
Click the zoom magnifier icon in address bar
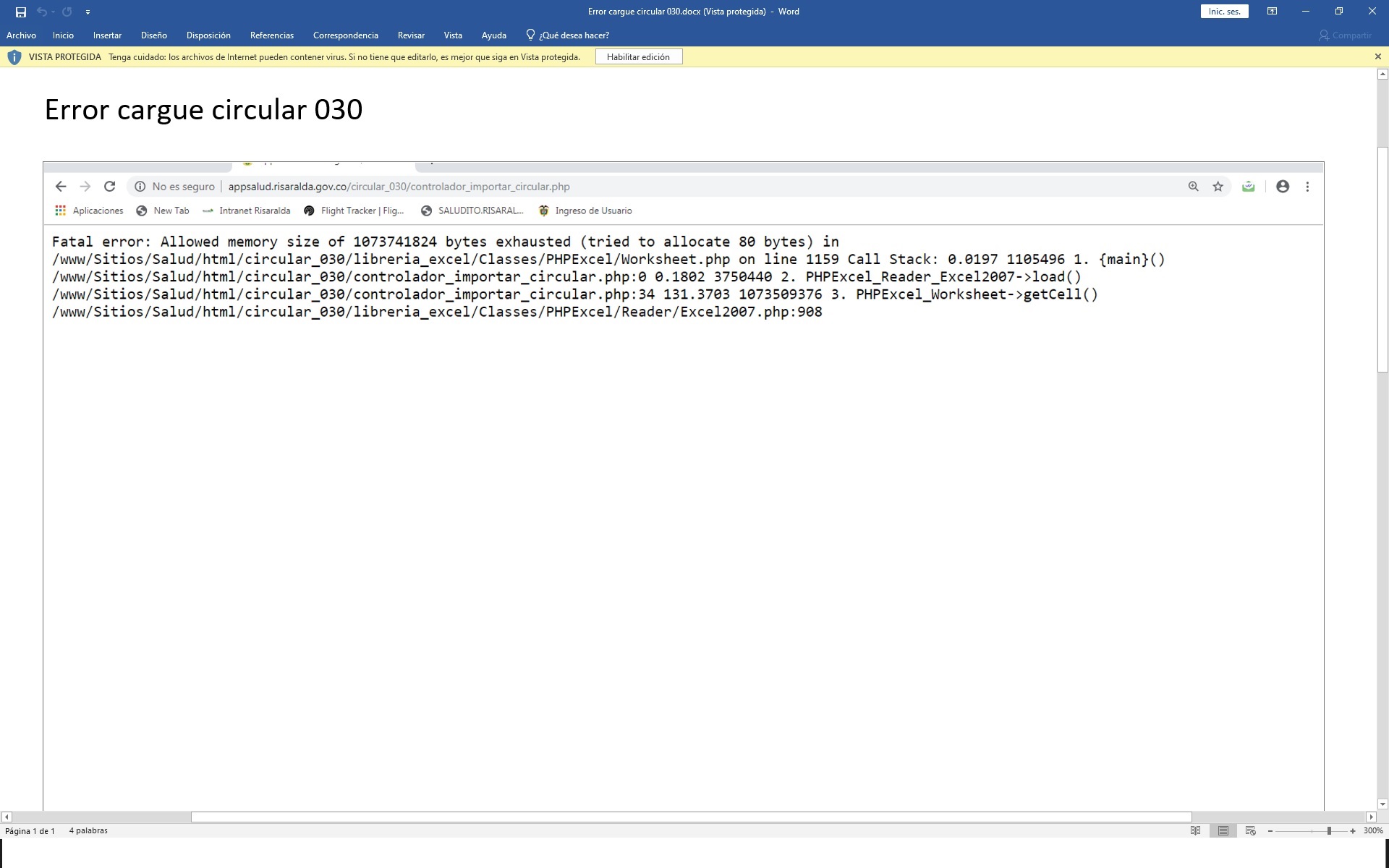[x=1193, y=187]
